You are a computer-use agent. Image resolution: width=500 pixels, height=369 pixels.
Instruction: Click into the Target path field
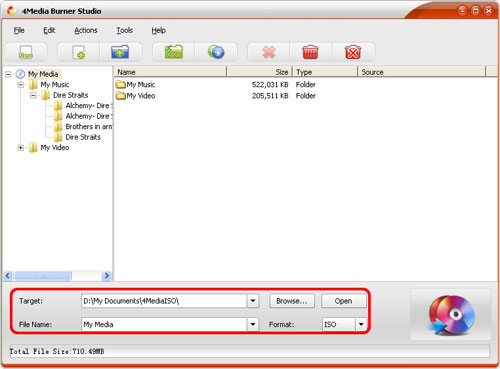[x=164, y=301]
